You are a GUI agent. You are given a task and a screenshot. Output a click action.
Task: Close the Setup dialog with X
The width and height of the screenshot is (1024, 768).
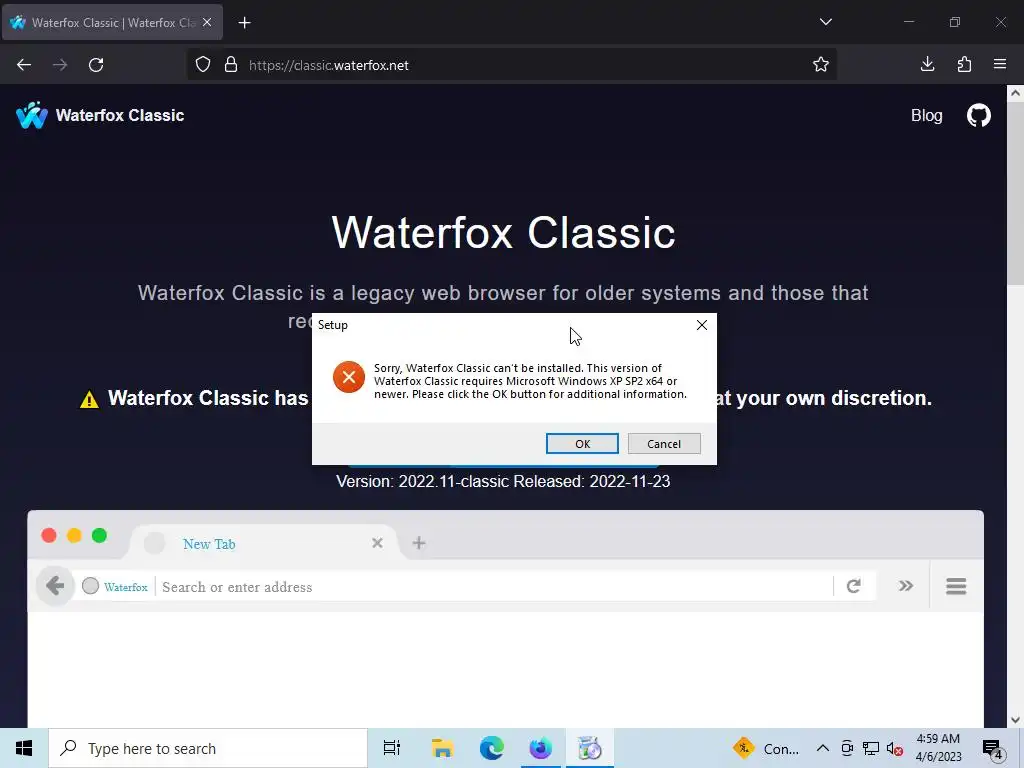tap(701, 325)
